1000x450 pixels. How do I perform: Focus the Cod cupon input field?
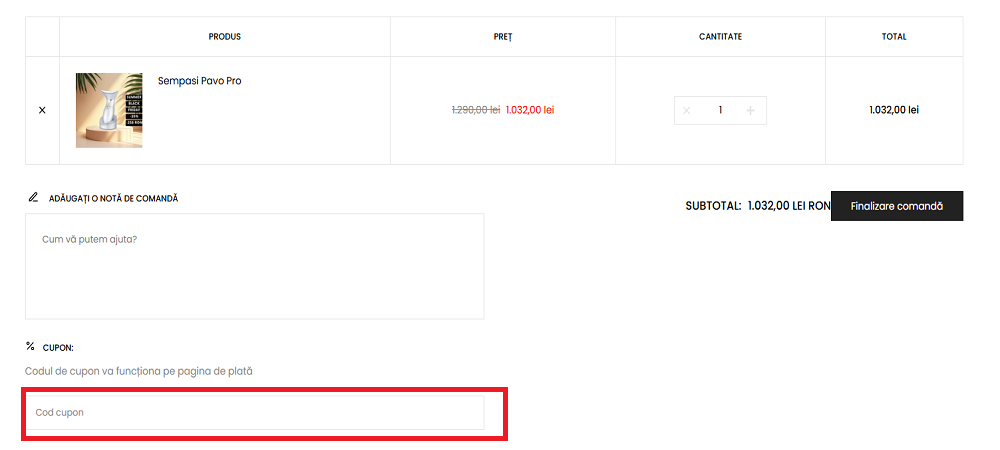click(254, 412)
